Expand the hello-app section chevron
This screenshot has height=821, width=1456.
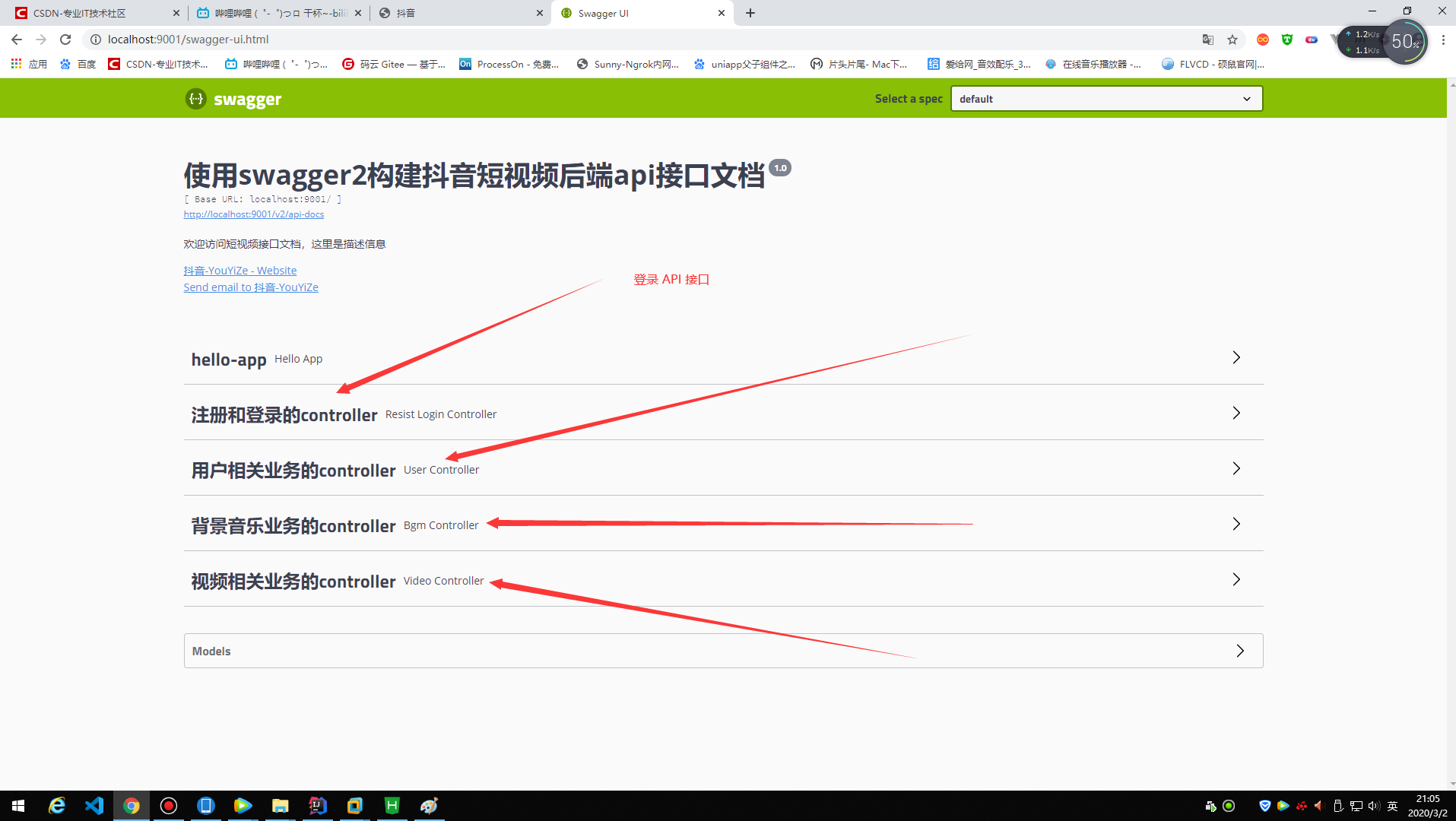(x=1236, y=357)
